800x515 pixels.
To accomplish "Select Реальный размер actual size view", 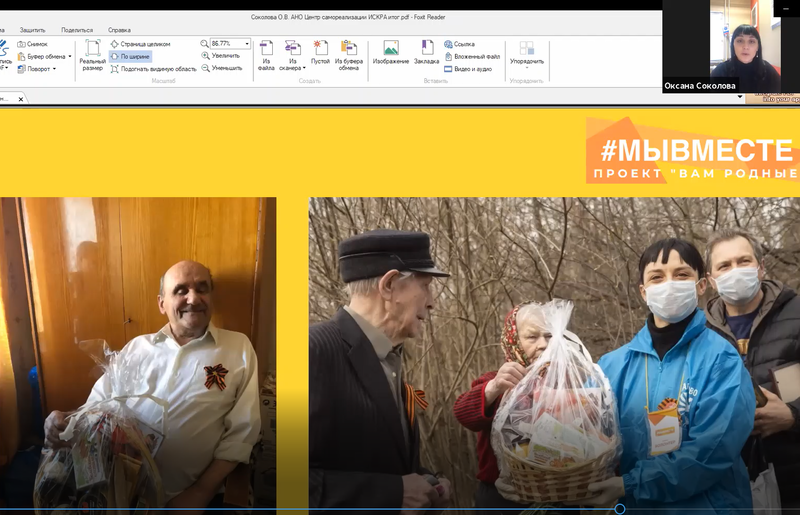I will [x=92, y=56].
